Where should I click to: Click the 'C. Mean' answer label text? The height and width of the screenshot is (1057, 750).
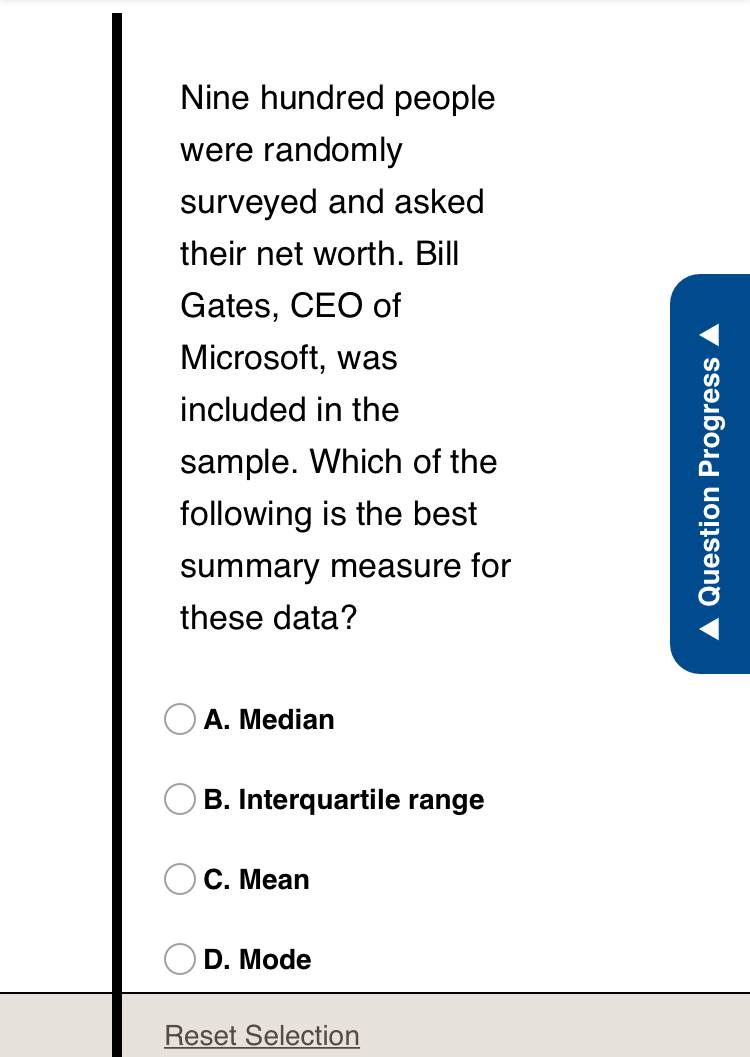[256, 880]
